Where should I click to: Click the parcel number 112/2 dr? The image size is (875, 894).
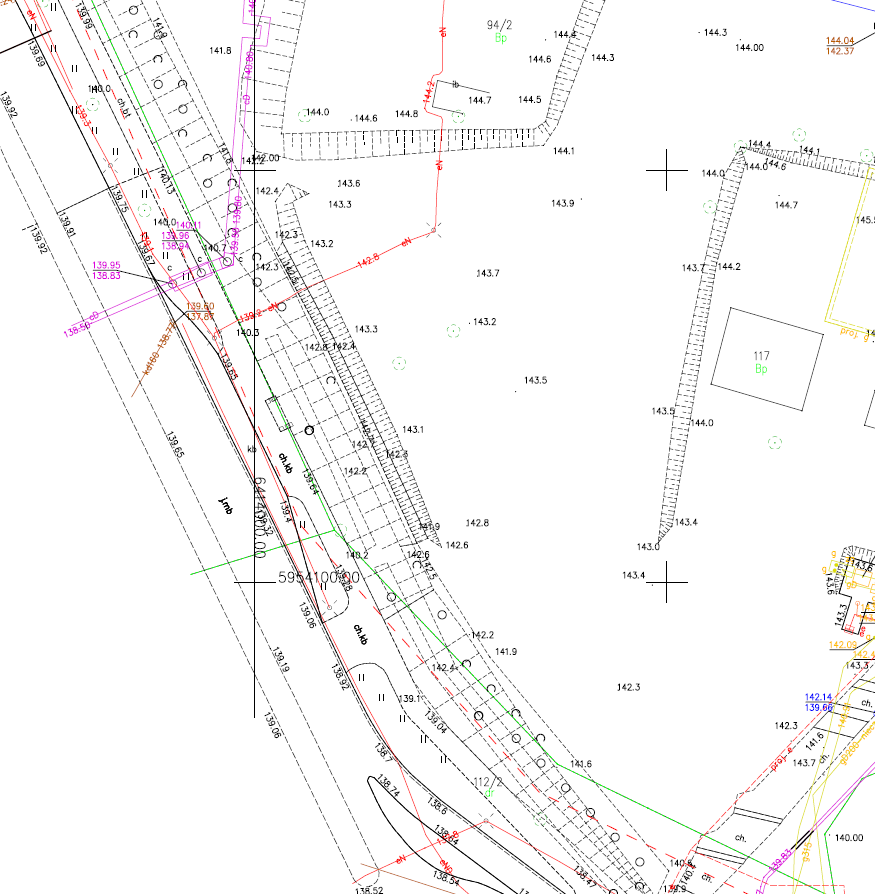point(488,787)
